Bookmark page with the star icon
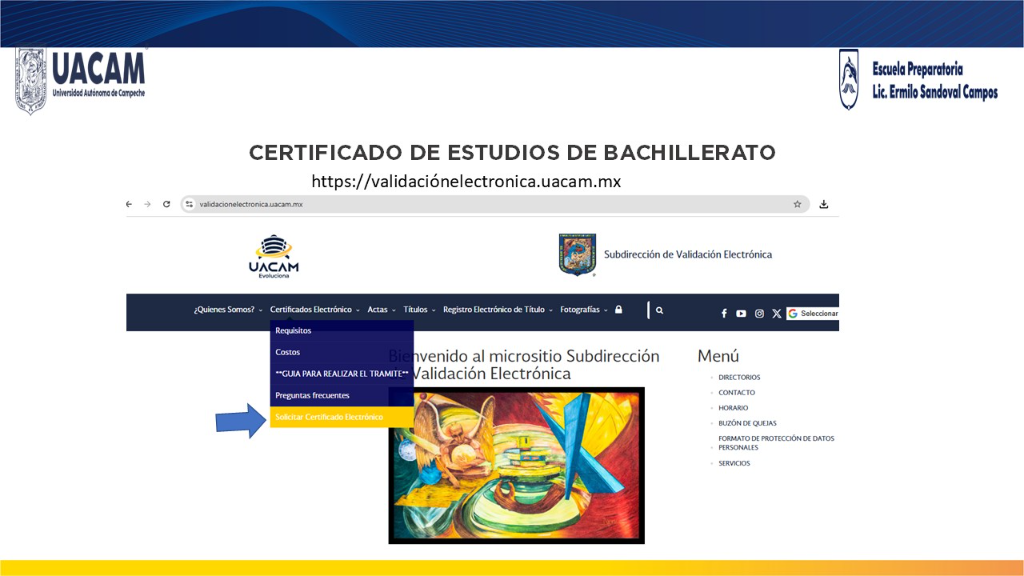Viewport: 1024px width, 576px height. click(797, 204)
